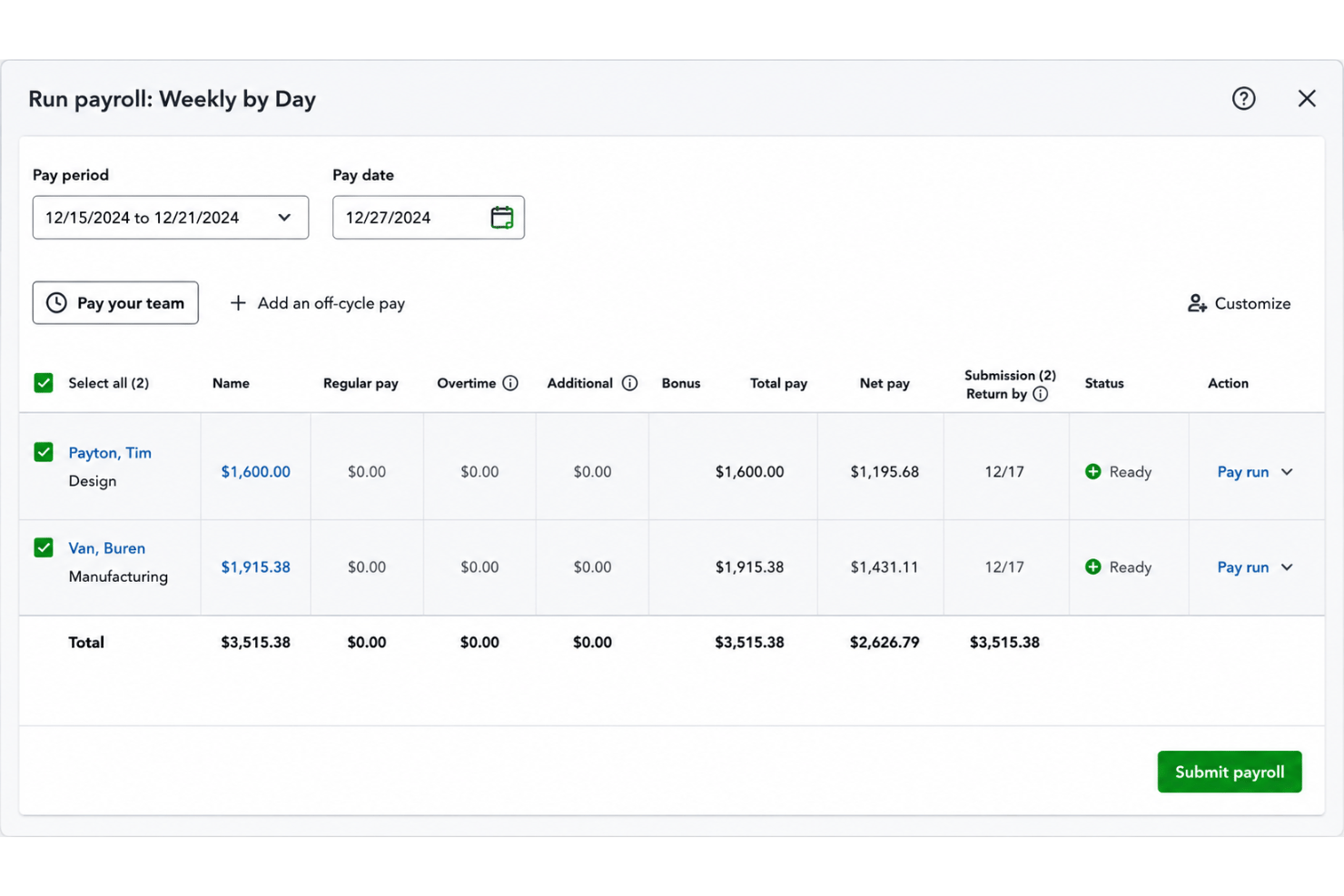Open the Pay date calendar icon
Screen dimensions: 1344x896
pyautogui.click(x=501, y=217)
